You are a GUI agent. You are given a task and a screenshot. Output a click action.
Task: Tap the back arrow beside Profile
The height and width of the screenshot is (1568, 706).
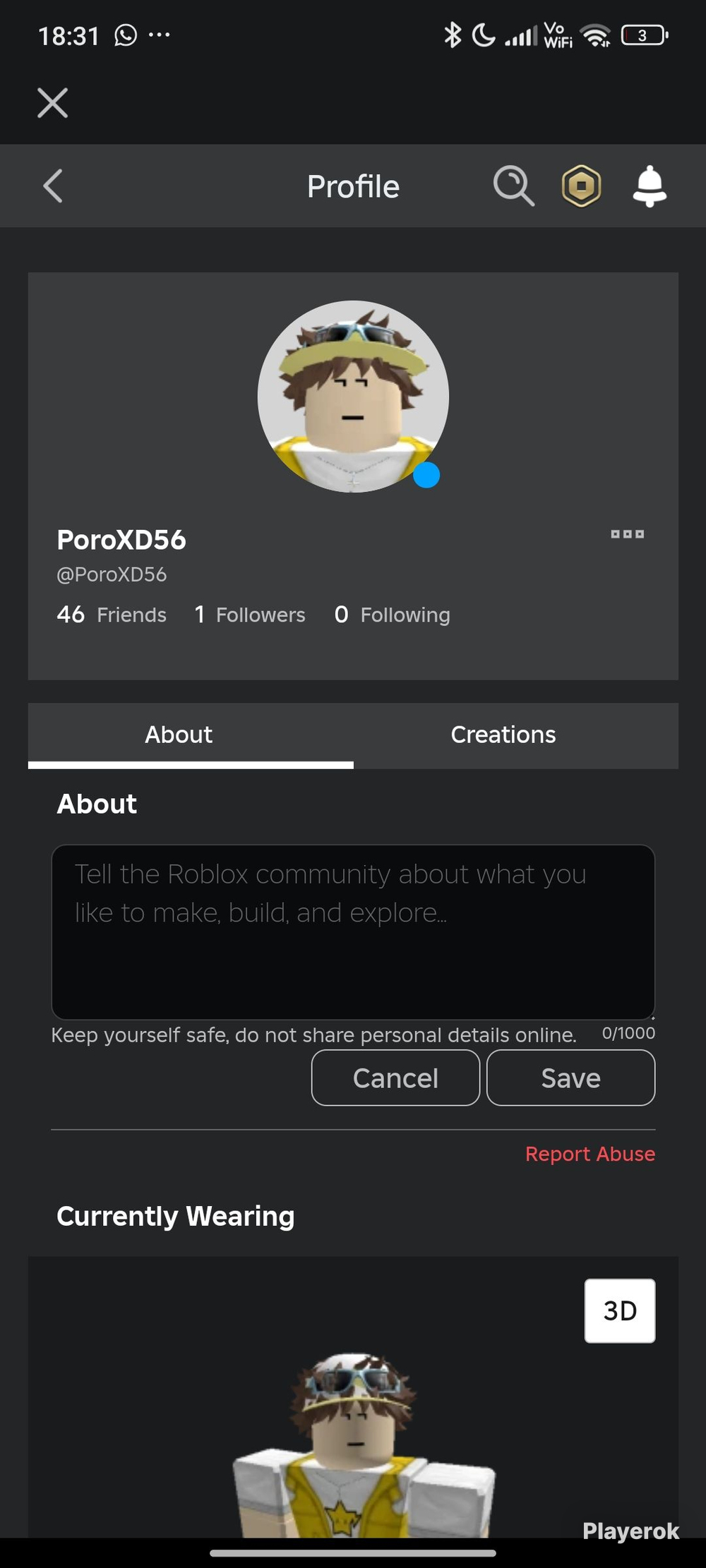click(x=53, y=186)
